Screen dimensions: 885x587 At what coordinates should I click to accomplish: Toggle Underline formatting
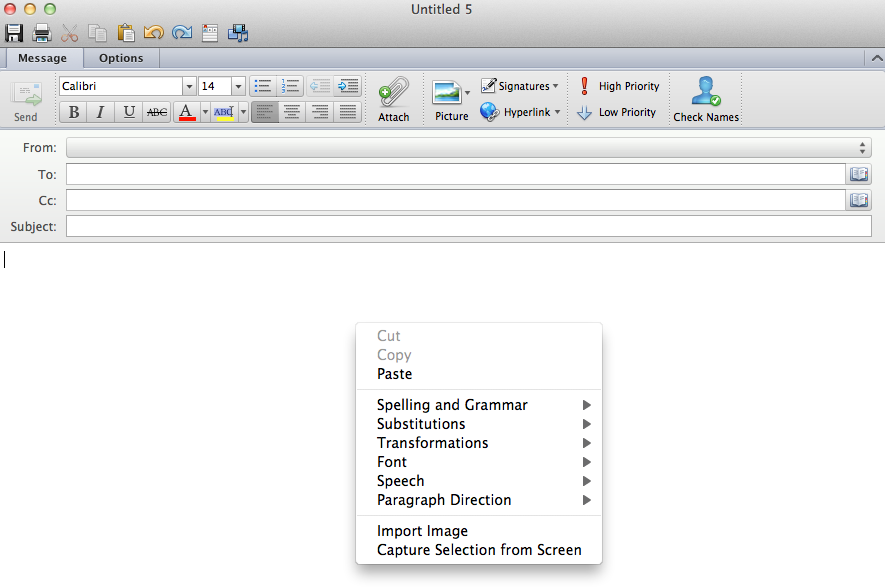tap(129, 112)
